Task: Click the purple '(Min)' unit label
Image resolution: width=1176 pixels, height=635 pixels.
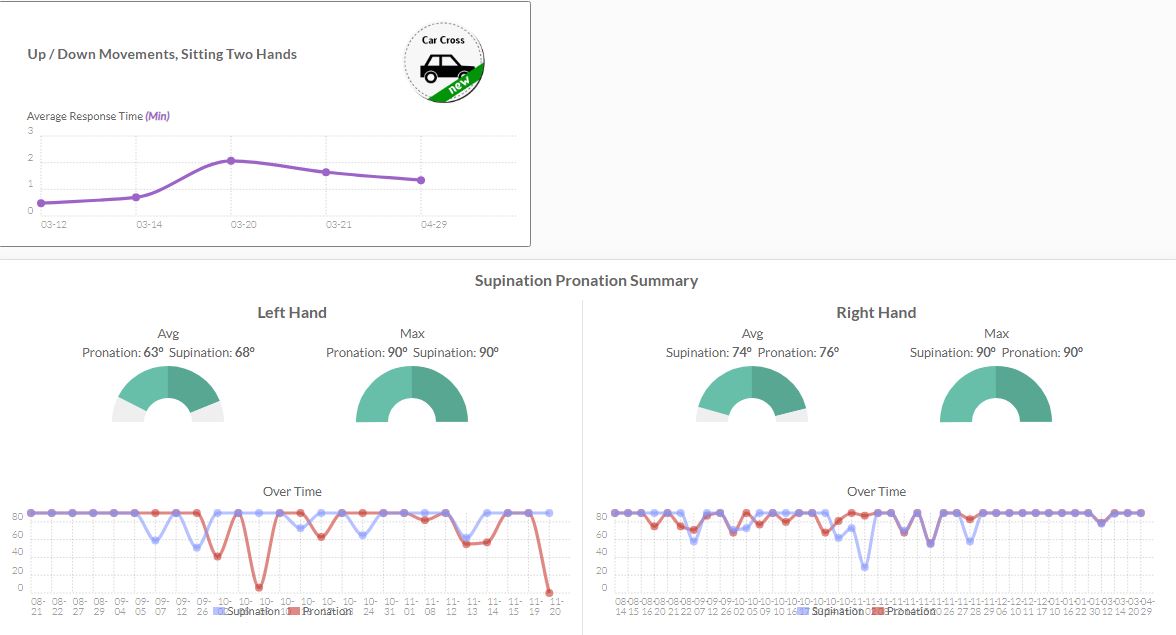Action: (158, 116)
